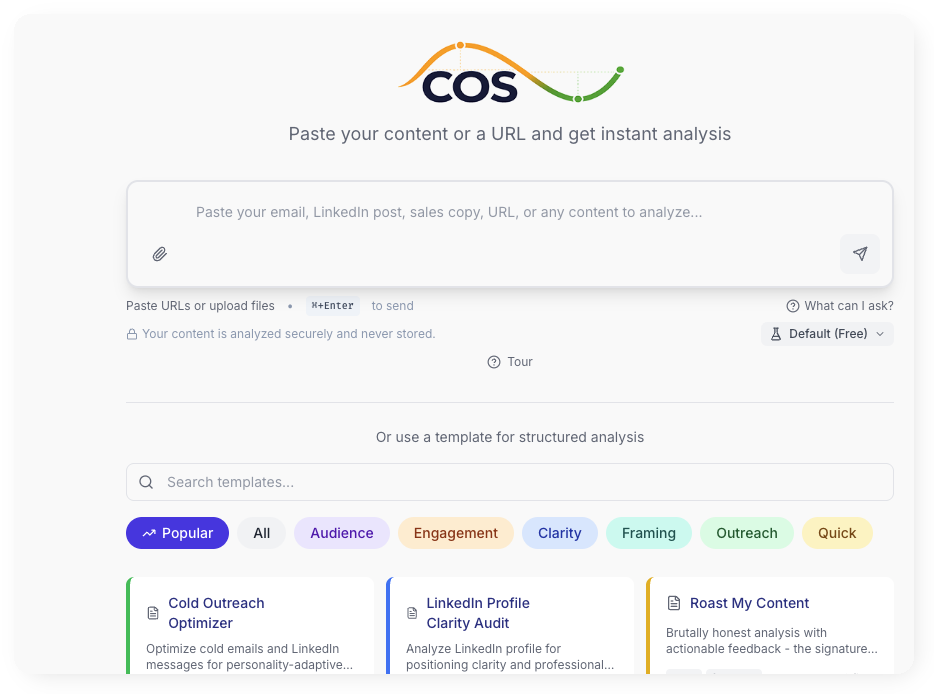Image resolution: width=934 pixels, height=694 pixels.
Task: Toggle the Audience filter pill
Action: point(341,533)
